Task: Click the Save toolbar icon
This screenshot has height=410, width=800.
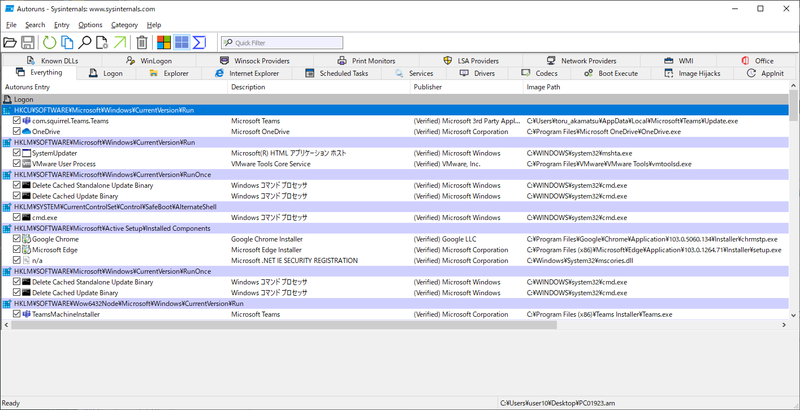Action: point(28,42)
